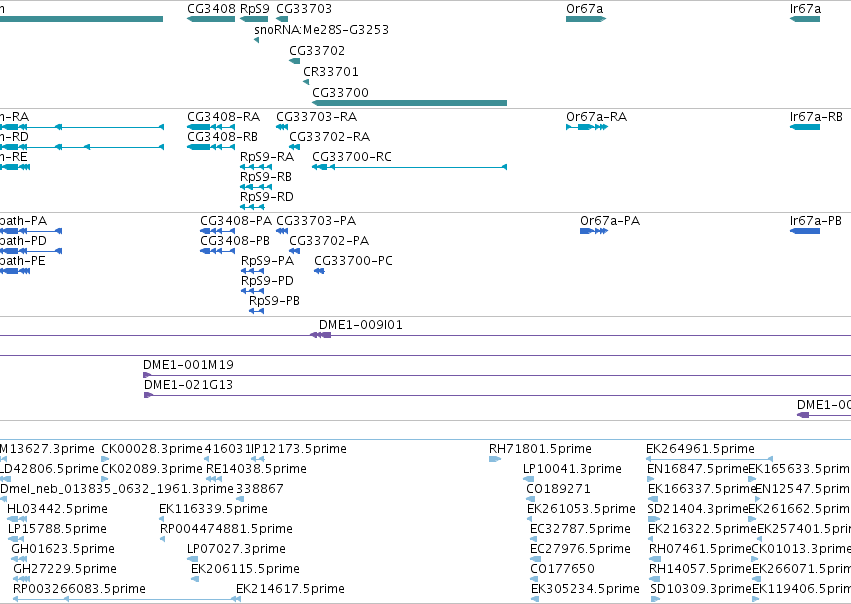Click the Or67a gene arrow glyph

[x=586, y=19]
